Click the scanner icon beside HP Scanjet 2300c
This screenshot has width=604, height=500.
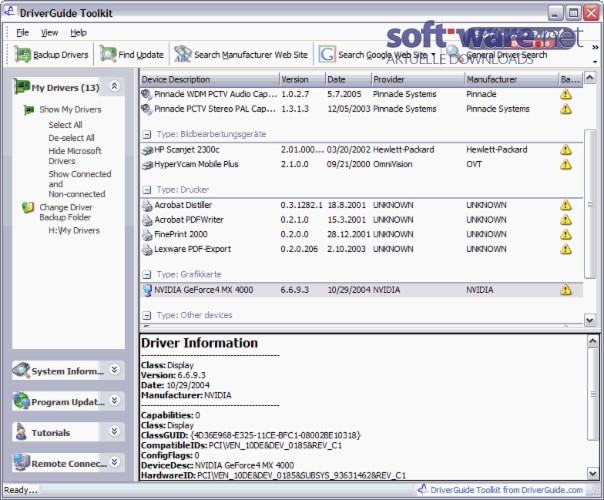point(147,150)
